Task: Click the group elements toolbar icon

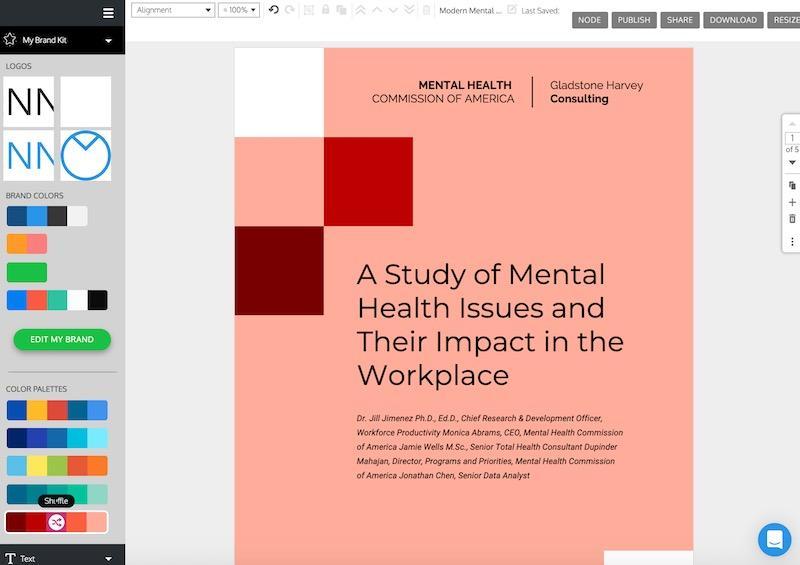Action: click(x=308, y=10)
